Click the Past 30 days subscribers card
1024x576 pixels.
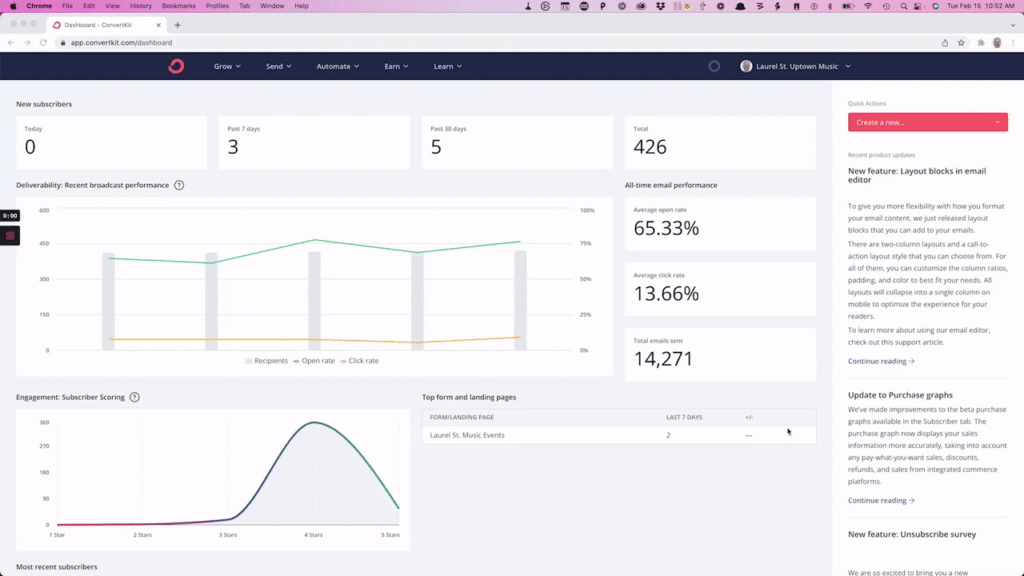517,142
